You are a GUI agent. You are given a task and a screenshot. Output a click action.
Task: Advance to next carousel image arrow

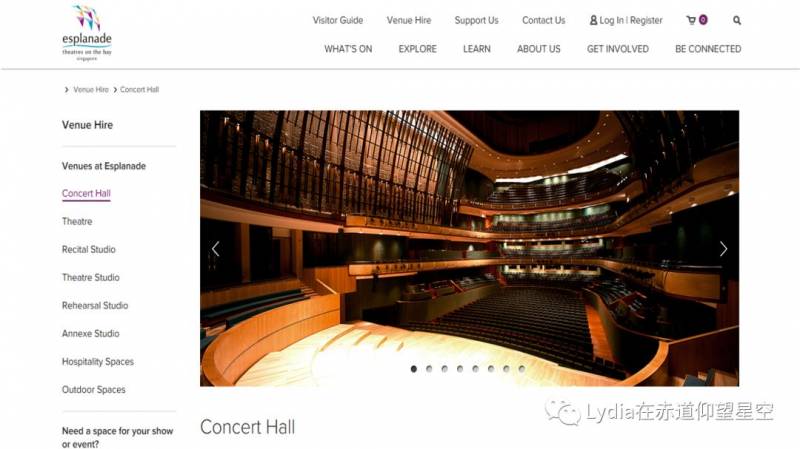723,249
